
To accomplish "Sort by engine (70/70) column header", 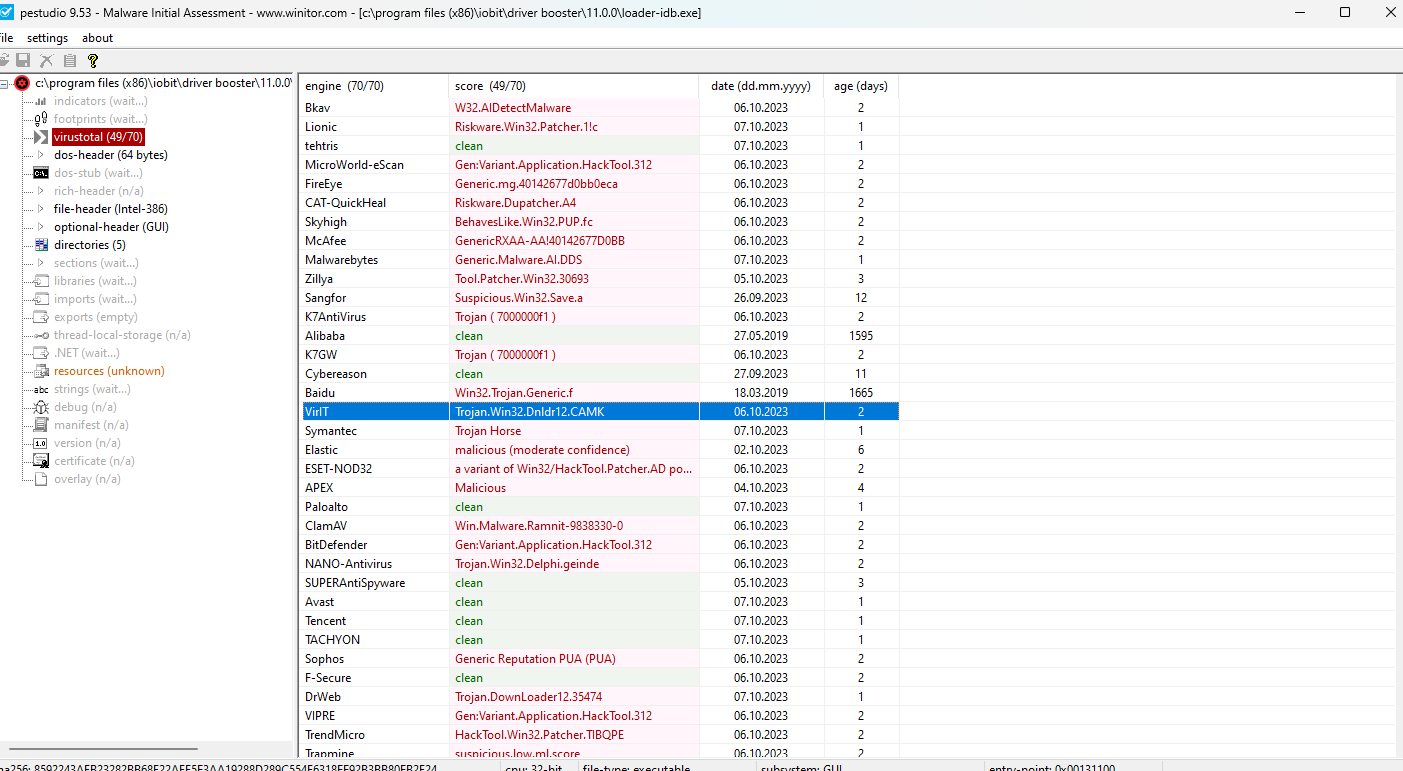I will click(374, 86).
